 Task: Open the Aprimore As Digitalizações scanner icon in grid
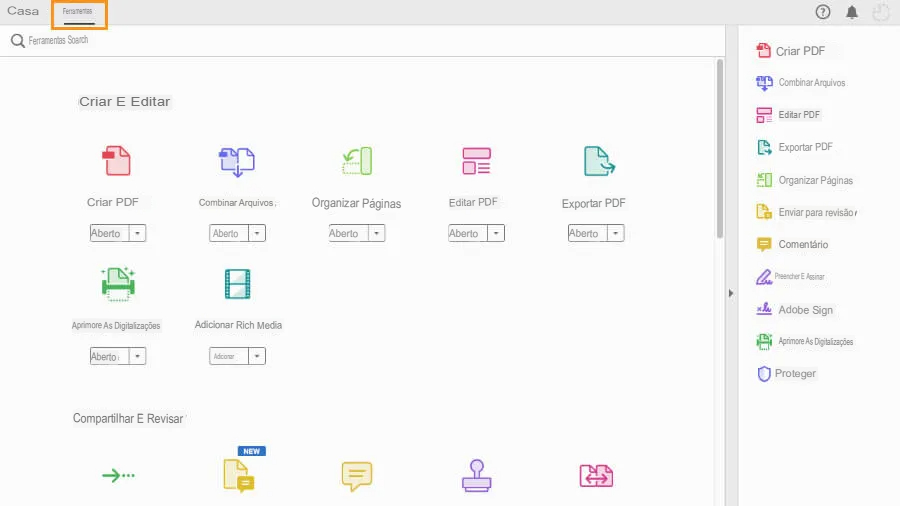(x=118, y=284)
